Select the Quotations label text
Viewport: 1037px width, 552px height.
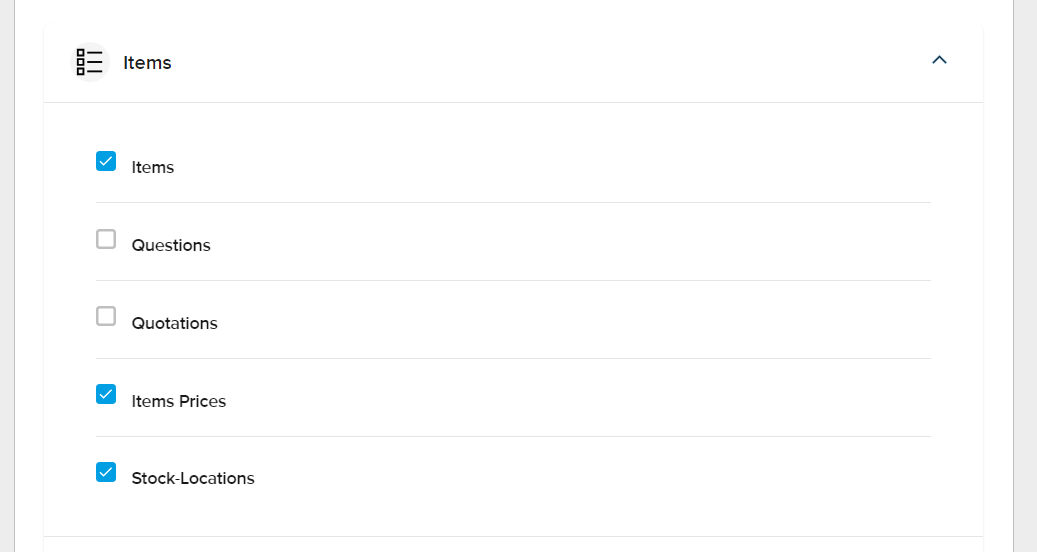coord(175,323)
